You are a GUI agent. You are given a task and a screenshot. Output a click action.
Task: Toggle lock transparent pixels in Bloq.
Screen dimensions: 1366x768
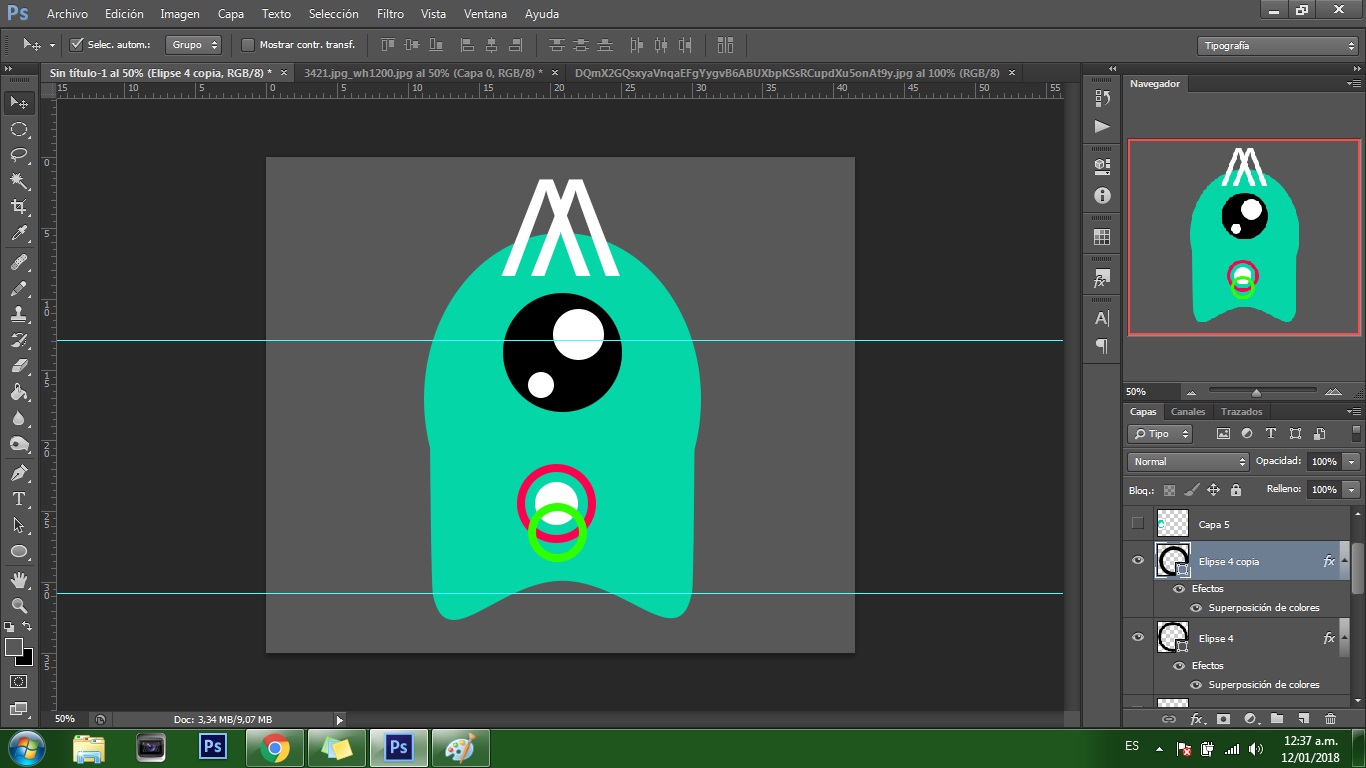1169,490
